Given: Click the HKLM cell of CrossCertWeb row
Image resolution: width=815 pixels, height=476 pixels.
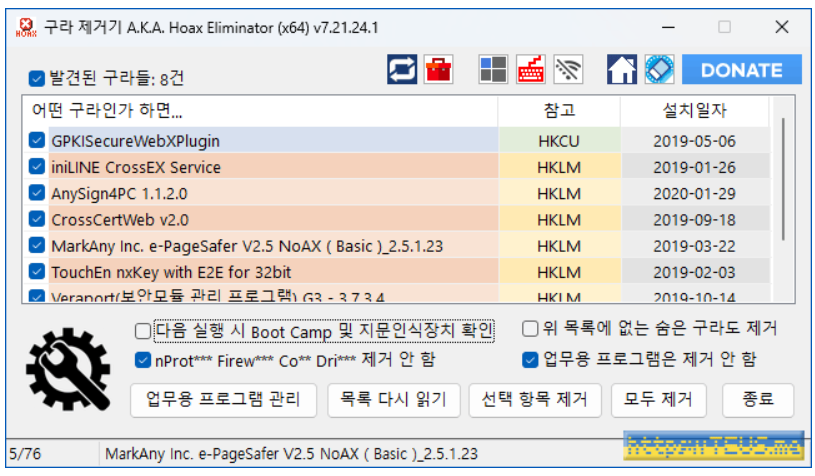Looking at the screenshot, I should pyautogui.click(x=559, y=220).
